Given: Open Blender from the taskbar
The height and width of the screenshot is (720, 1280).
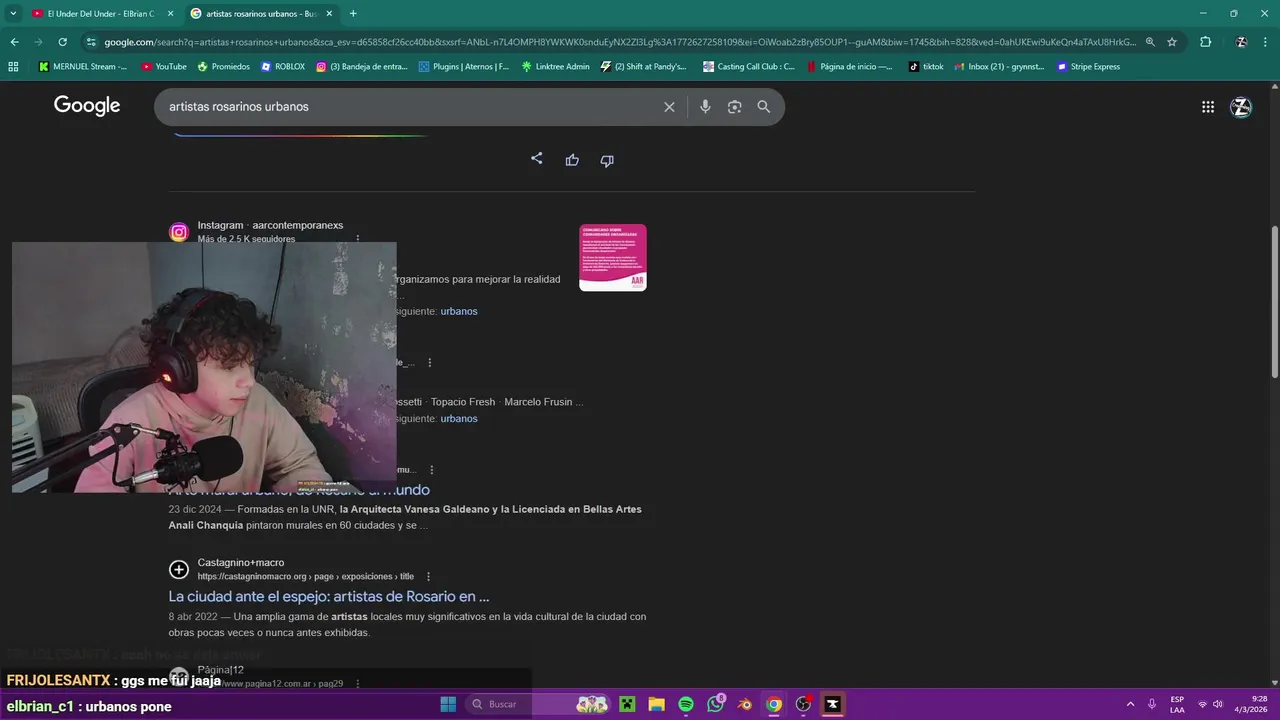Looking at the screenshot, I should (x=744, y=704).
